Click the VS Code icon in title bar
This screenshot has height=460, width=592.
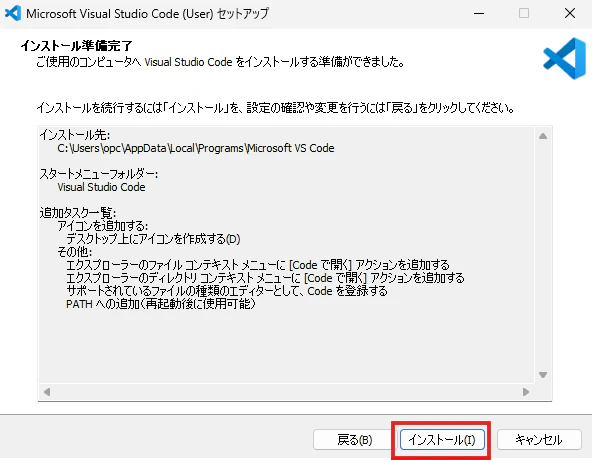tap(12, 13)
